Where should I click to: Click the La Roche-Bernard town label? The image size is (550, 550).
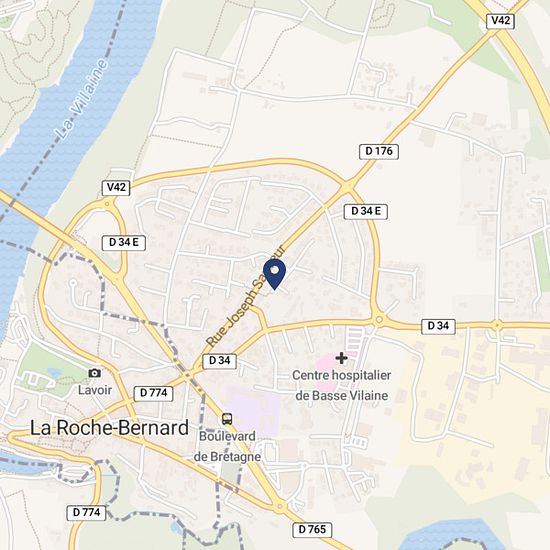(109, 428)
